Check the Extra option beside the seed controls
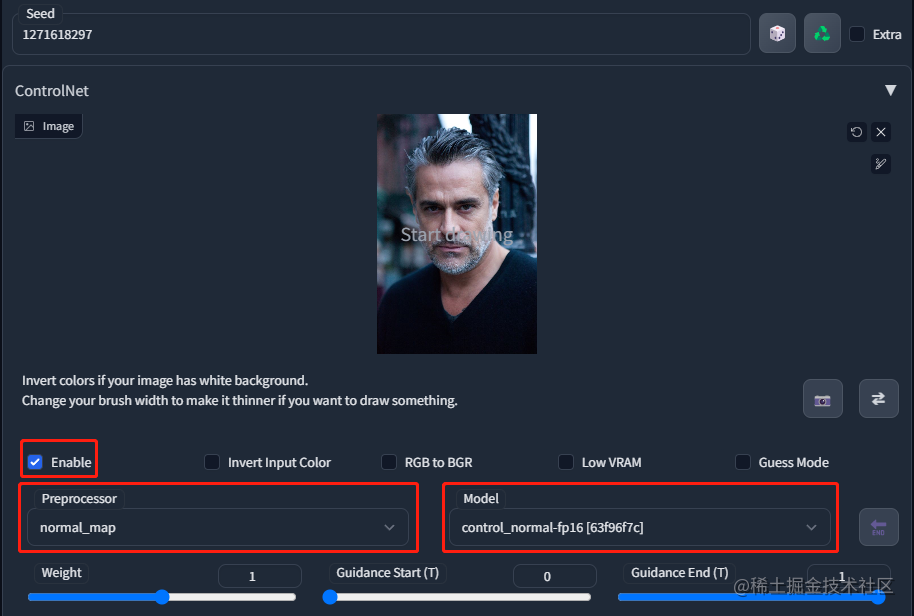This screenshot has height=616, width=914. [x=856, y=33]
